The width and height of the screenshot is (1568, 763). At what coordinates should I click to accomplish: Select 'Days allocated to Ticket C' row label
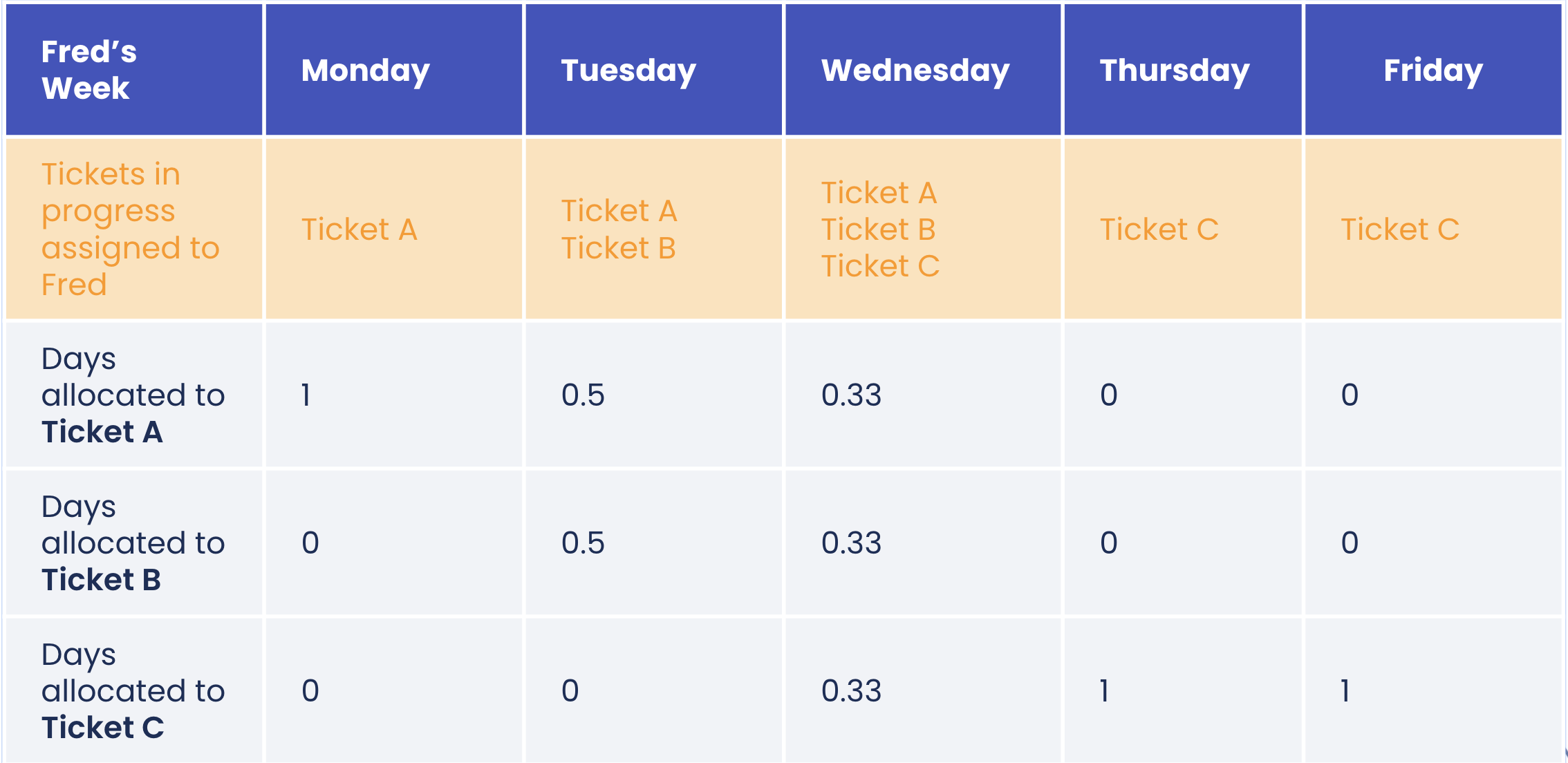[x=134, y=690]
